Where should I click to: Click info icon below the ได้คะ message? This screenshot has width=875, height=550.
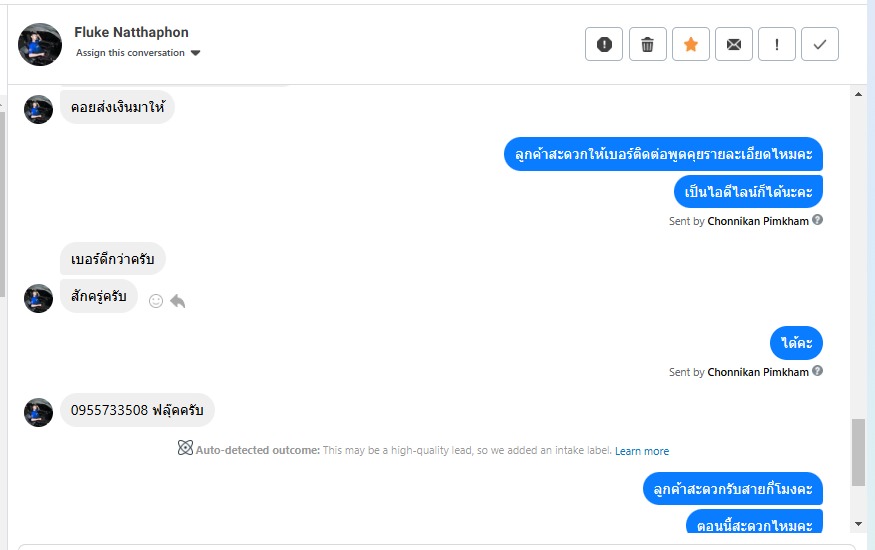click(x=818, y=371)
